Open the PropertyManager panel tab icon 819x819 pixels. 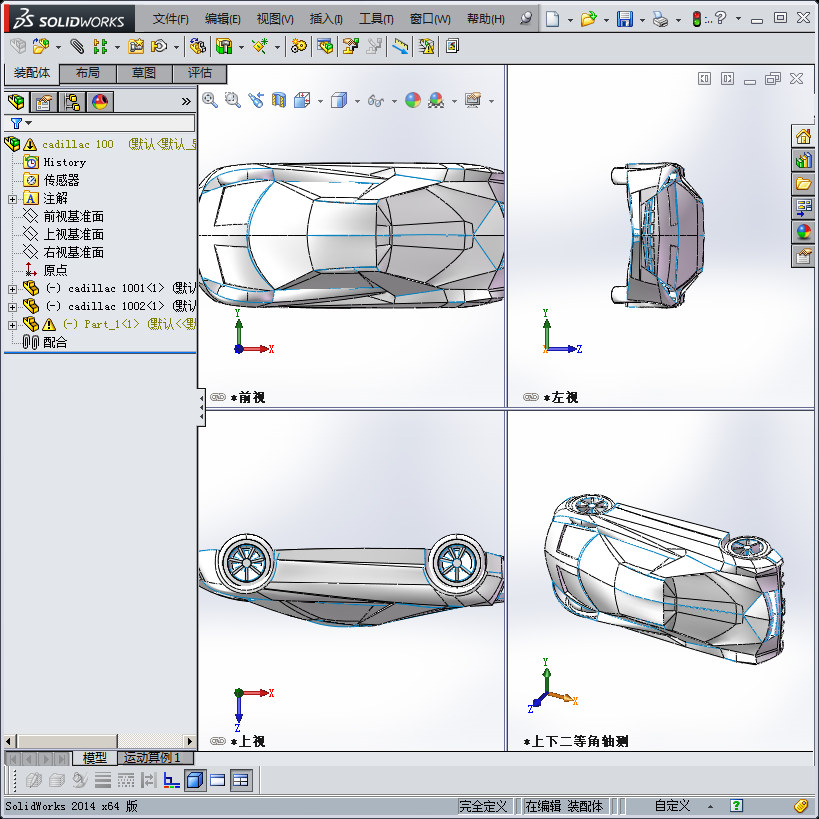point(44,102)
